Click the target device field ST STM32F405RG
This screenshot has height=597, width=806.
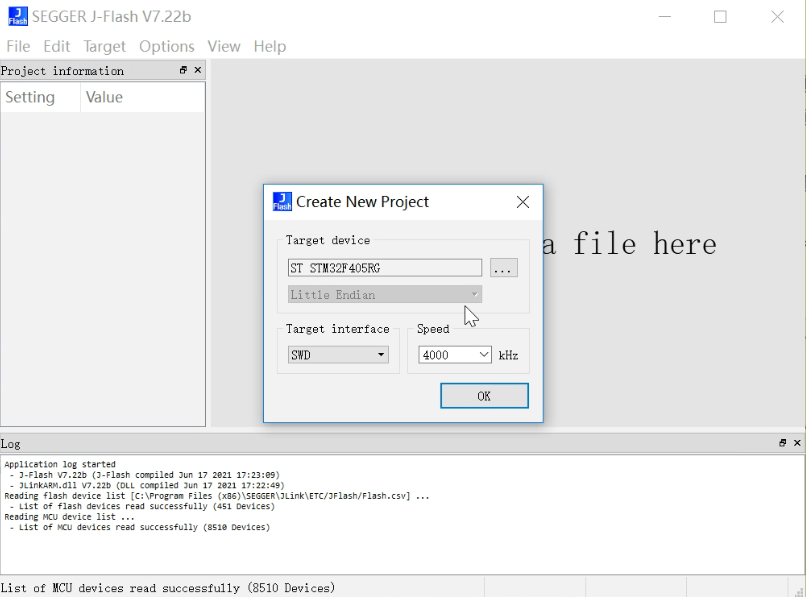click(384, 268)
